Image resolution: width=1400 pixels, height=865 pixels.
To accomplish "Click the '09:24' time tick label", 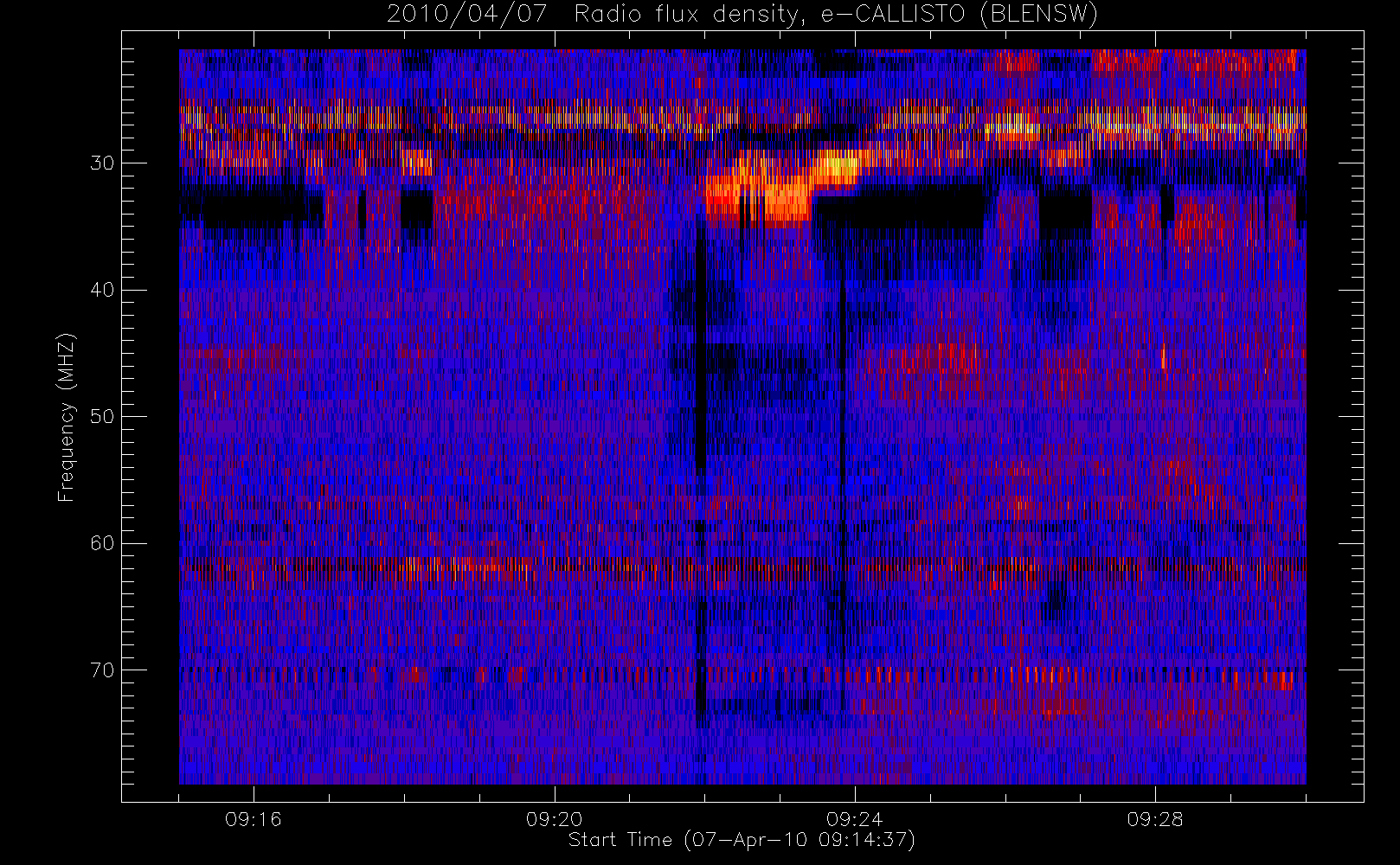I will point(854,819).
